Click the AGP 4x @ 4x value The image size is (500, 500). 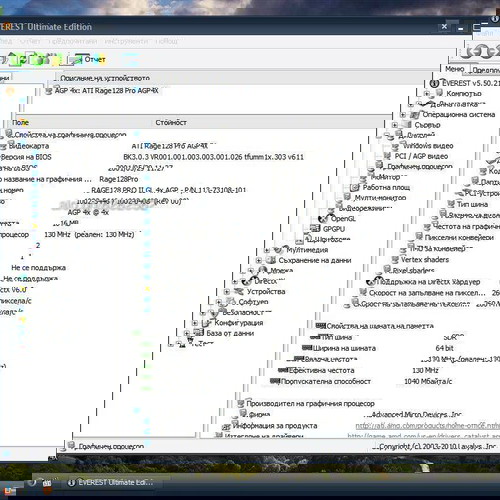coord(88,212)
